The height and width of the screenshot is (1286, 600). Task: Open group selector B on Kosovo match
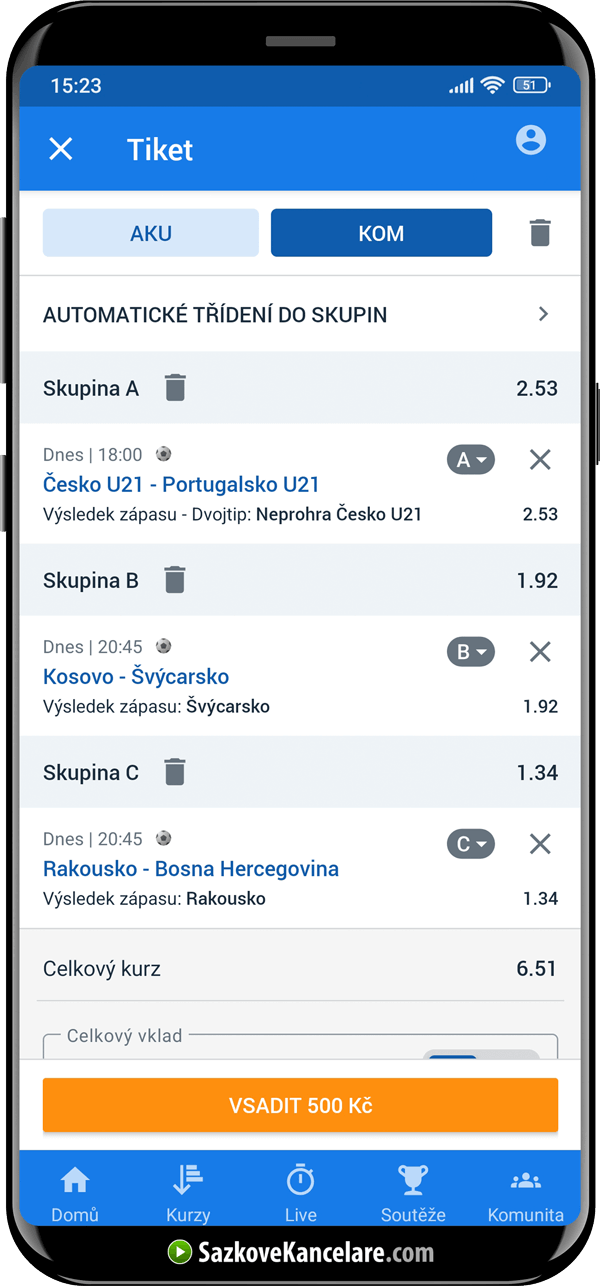click(x=470, y=651)
